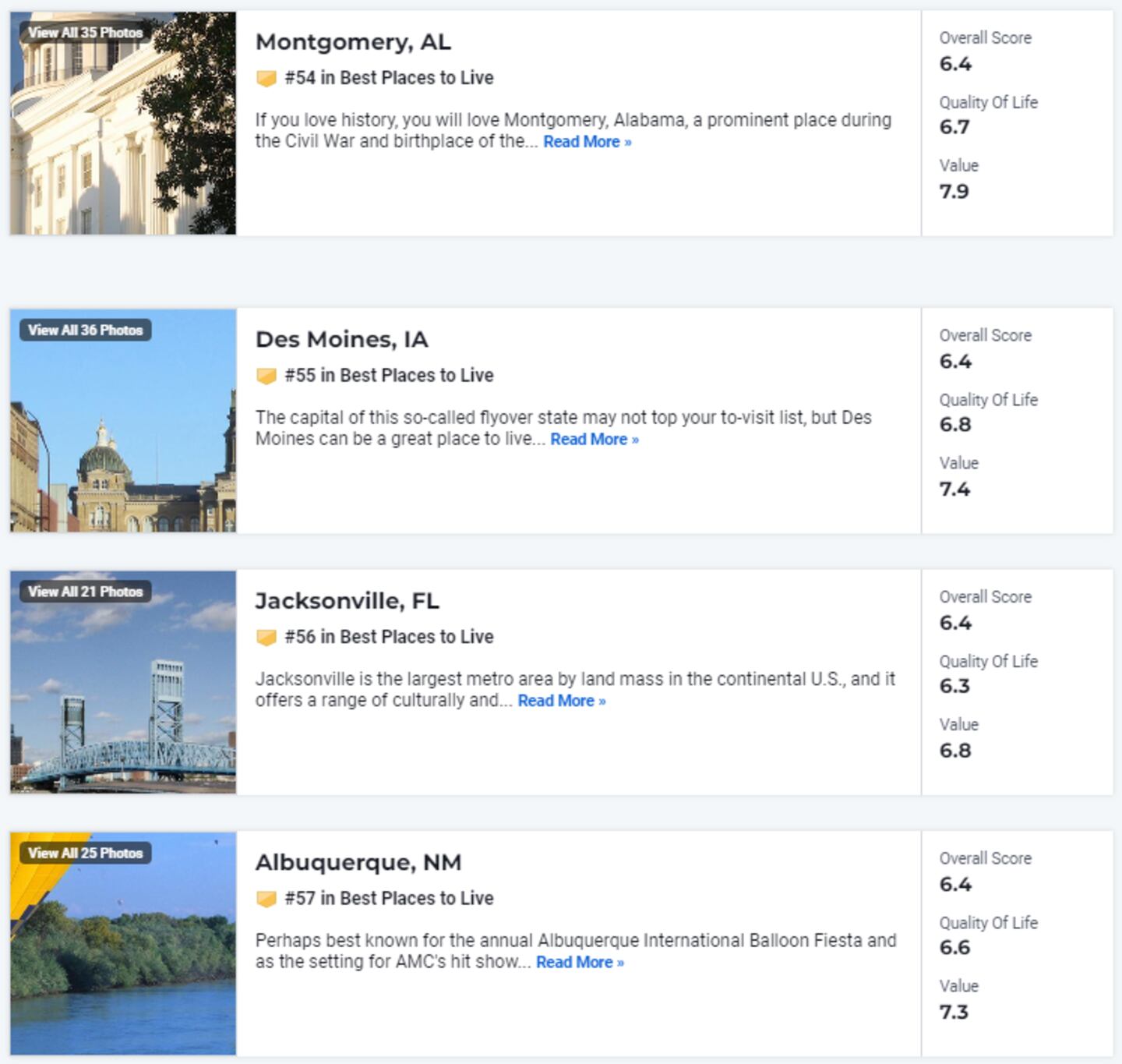Click '#57 in Best Places to Live'
This screenshot has width=1122, height=1064.
389,899
